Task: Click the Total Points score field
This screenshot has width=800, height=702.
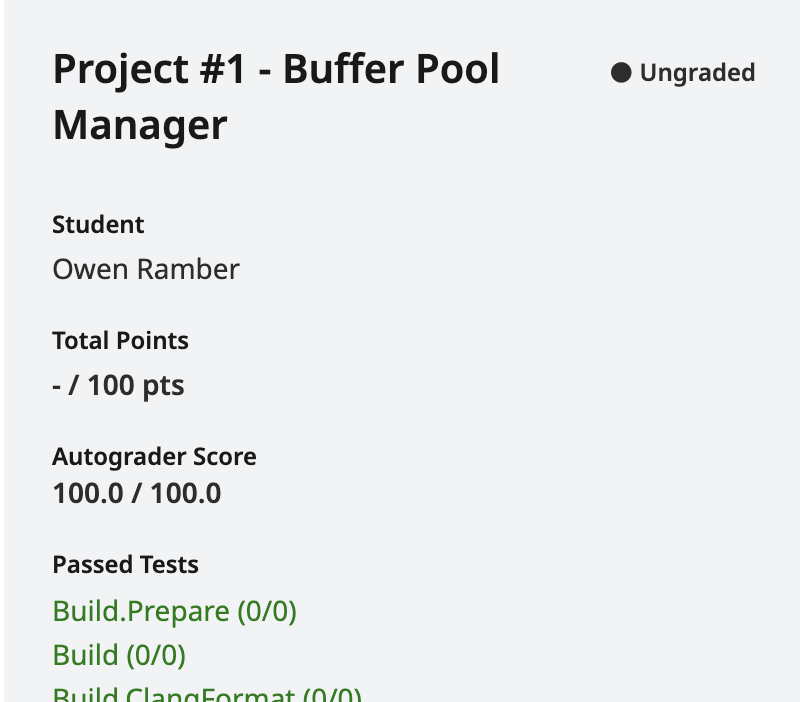Action: tap(118, 384)
